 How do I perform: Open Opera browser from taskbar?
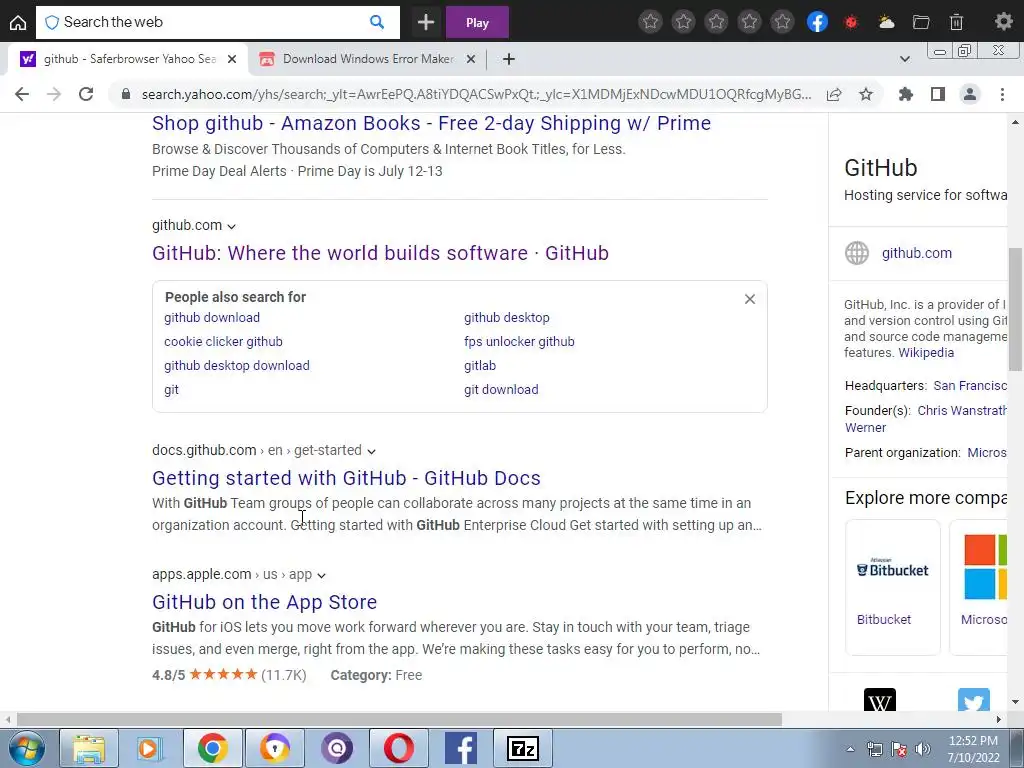[x=398, y=748]
